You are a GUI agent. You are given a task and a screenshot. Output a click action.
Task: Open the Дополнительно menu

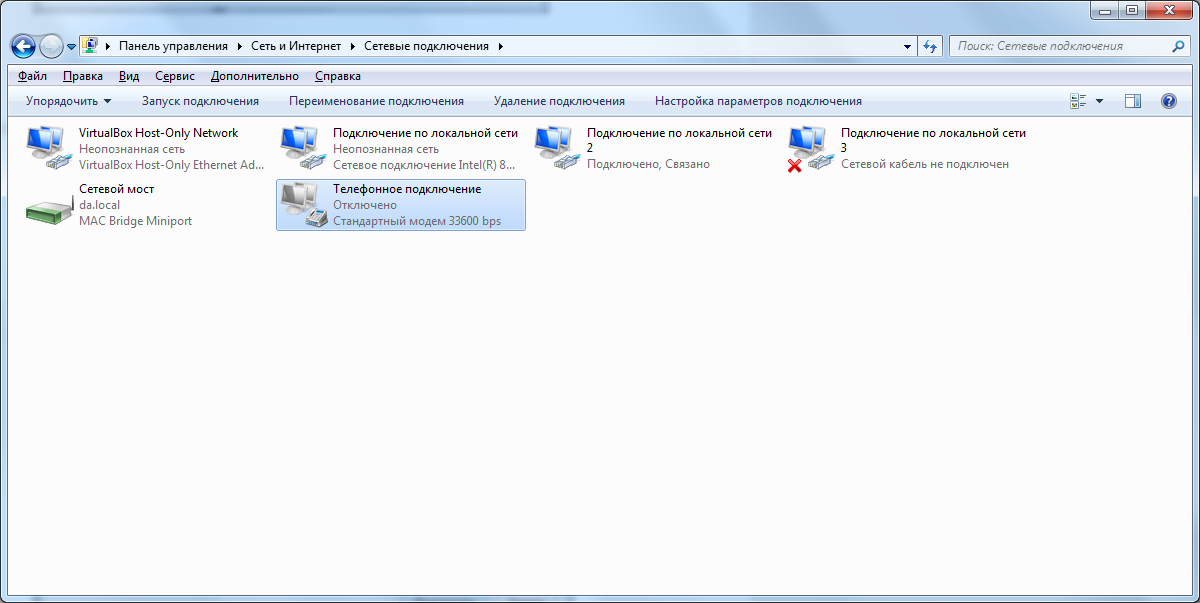coord(255,76)
